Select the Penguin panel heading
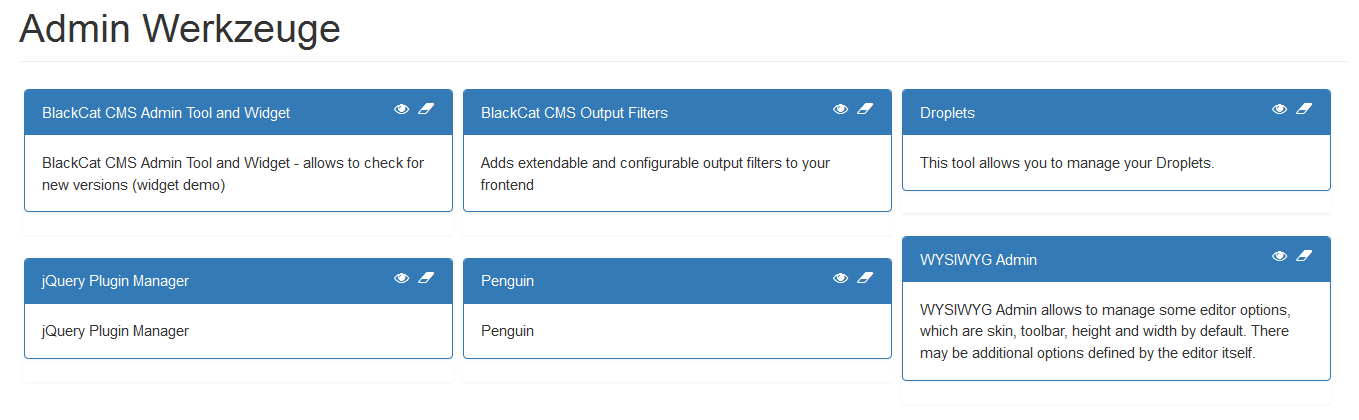The height and width of the screenshot is (420, 1359). (507, 282)
